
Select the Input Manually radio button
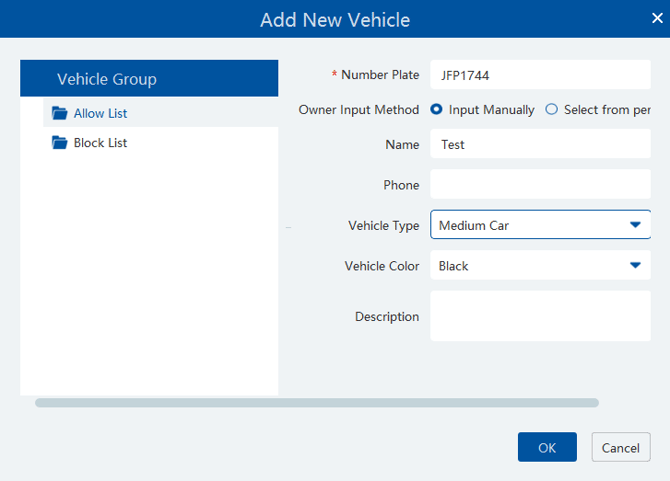[436, 110]
